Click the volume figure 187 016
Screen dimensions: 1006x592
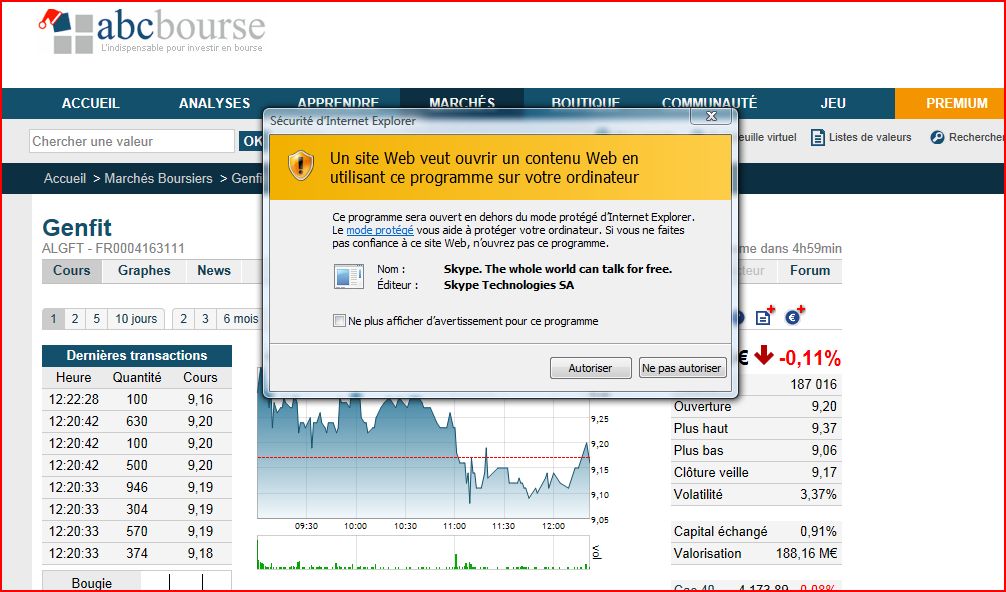pos(814,385)
